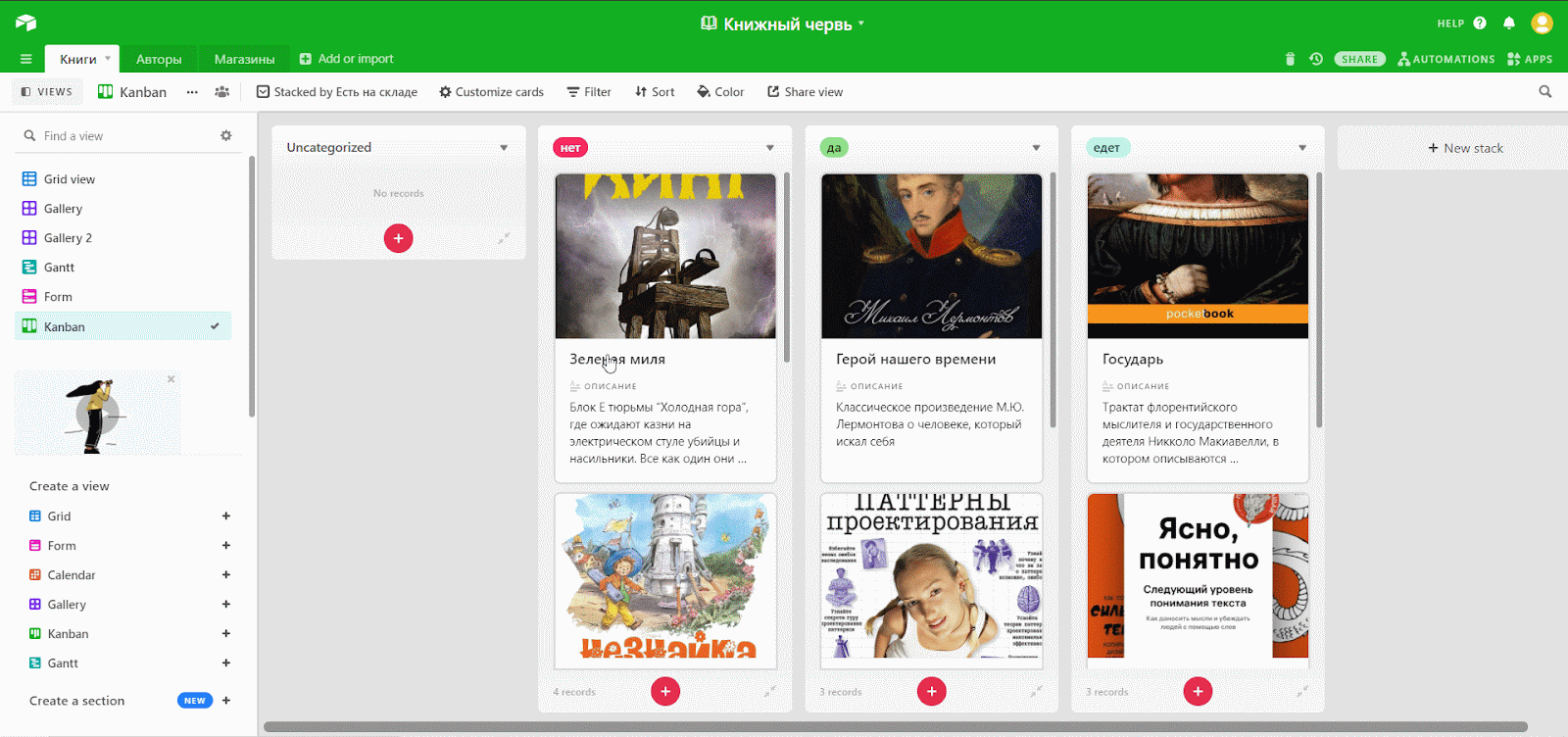
Task: Click the Airtable logo icon
Action: coord(25,23)
